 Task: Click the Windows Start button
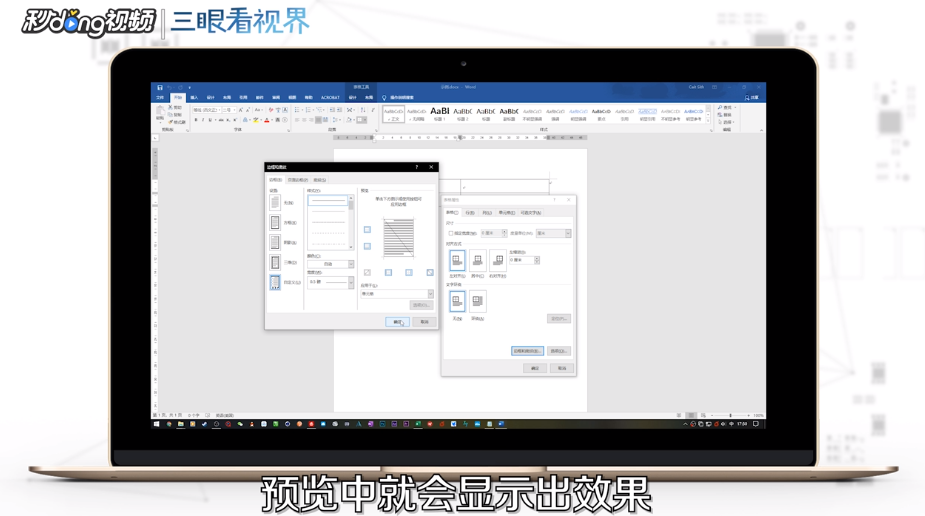coord(156,424)
